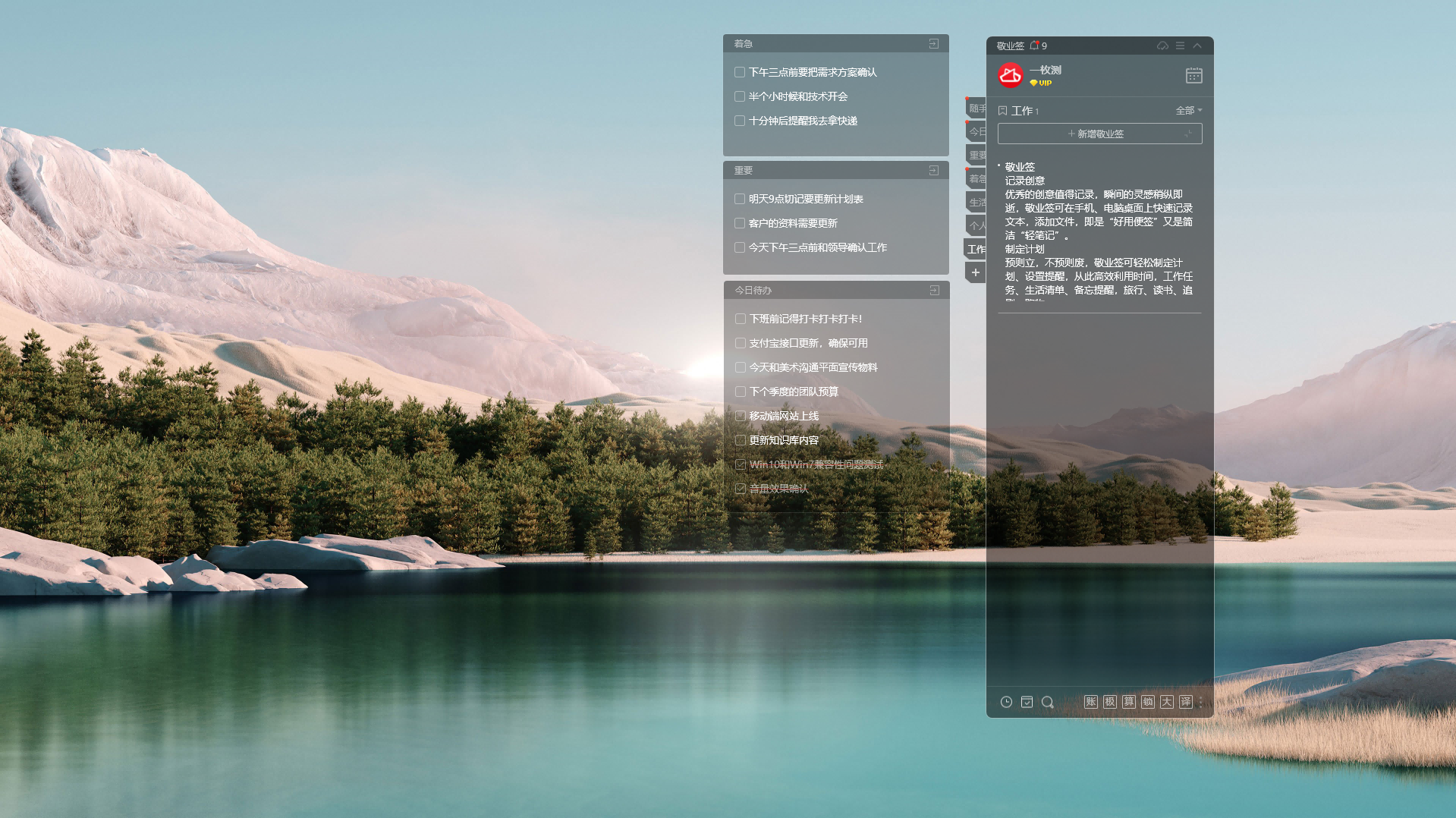Click the cloud sync icon
This screenshot has width=1456, height=818.
[1162, 46]
